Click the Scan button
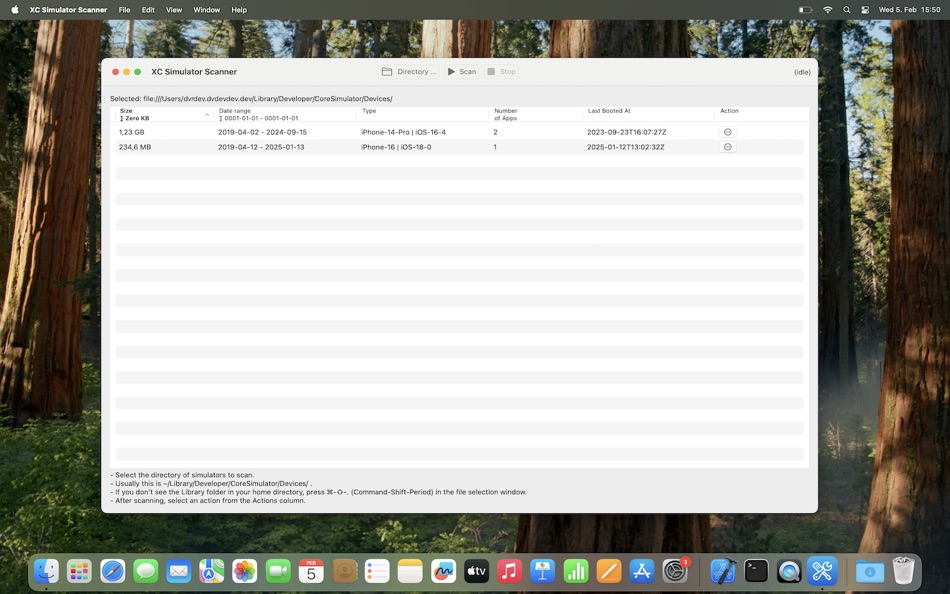This screenshot has width=950, height=594. pyautogui.click(x=463, y=71)
